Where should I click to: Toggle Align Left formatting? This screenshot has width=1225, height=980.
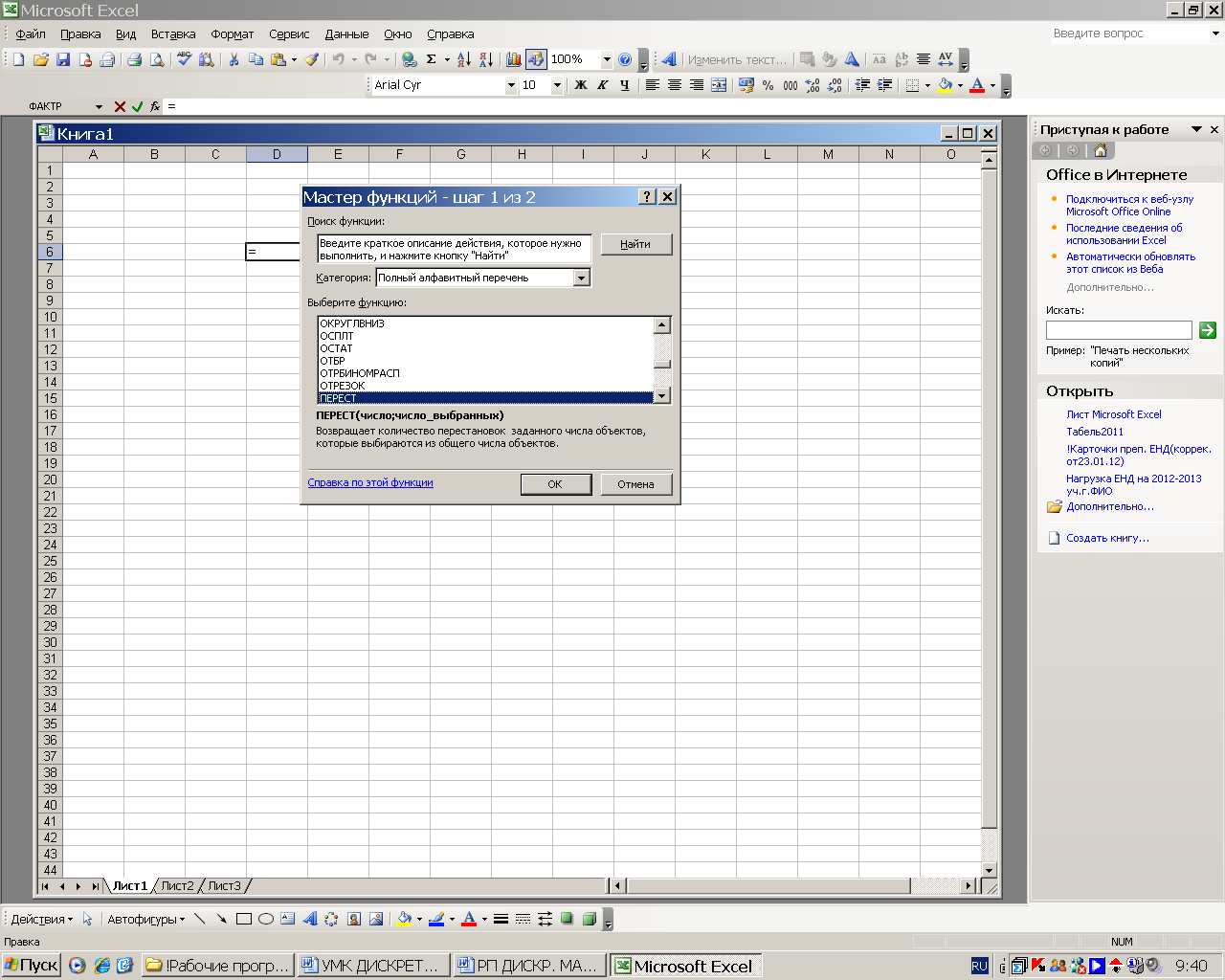pos(652,85)
